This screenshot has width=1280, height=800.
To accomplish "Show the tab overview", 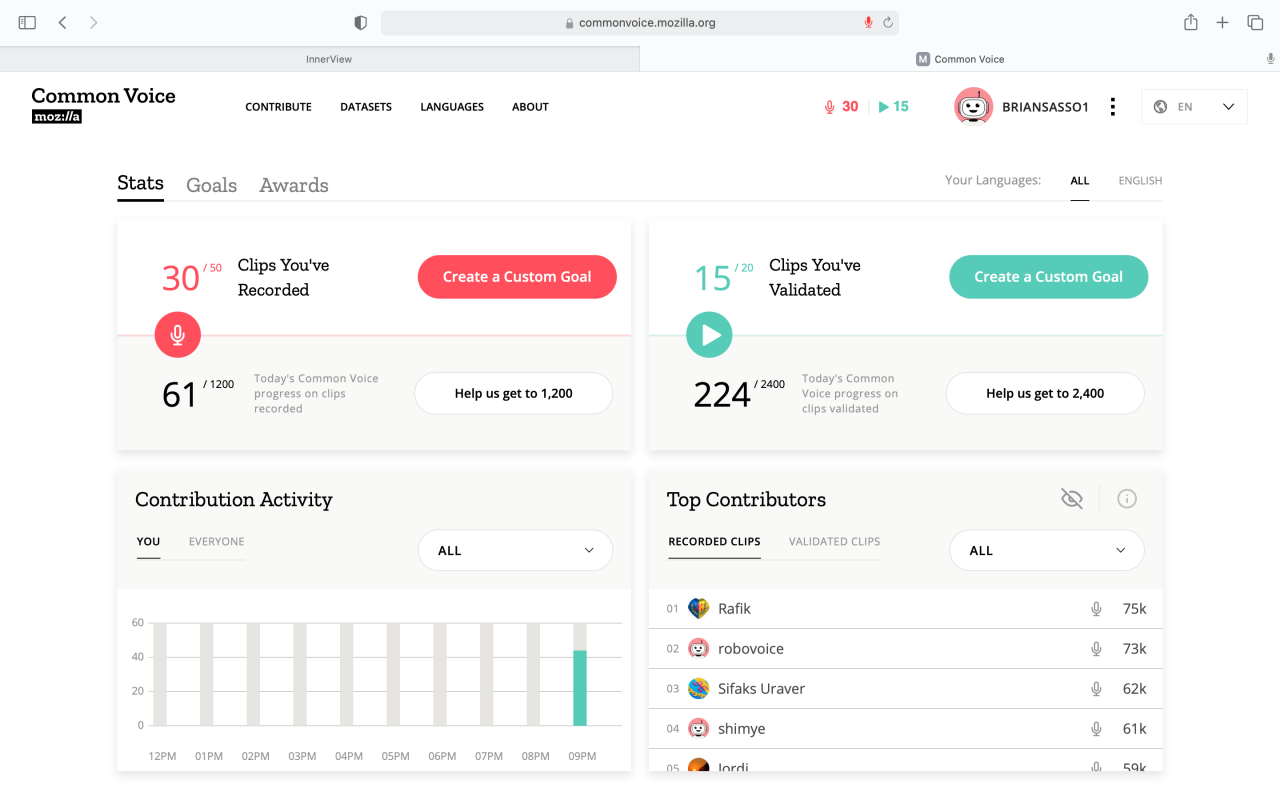I will (1254, 22).
